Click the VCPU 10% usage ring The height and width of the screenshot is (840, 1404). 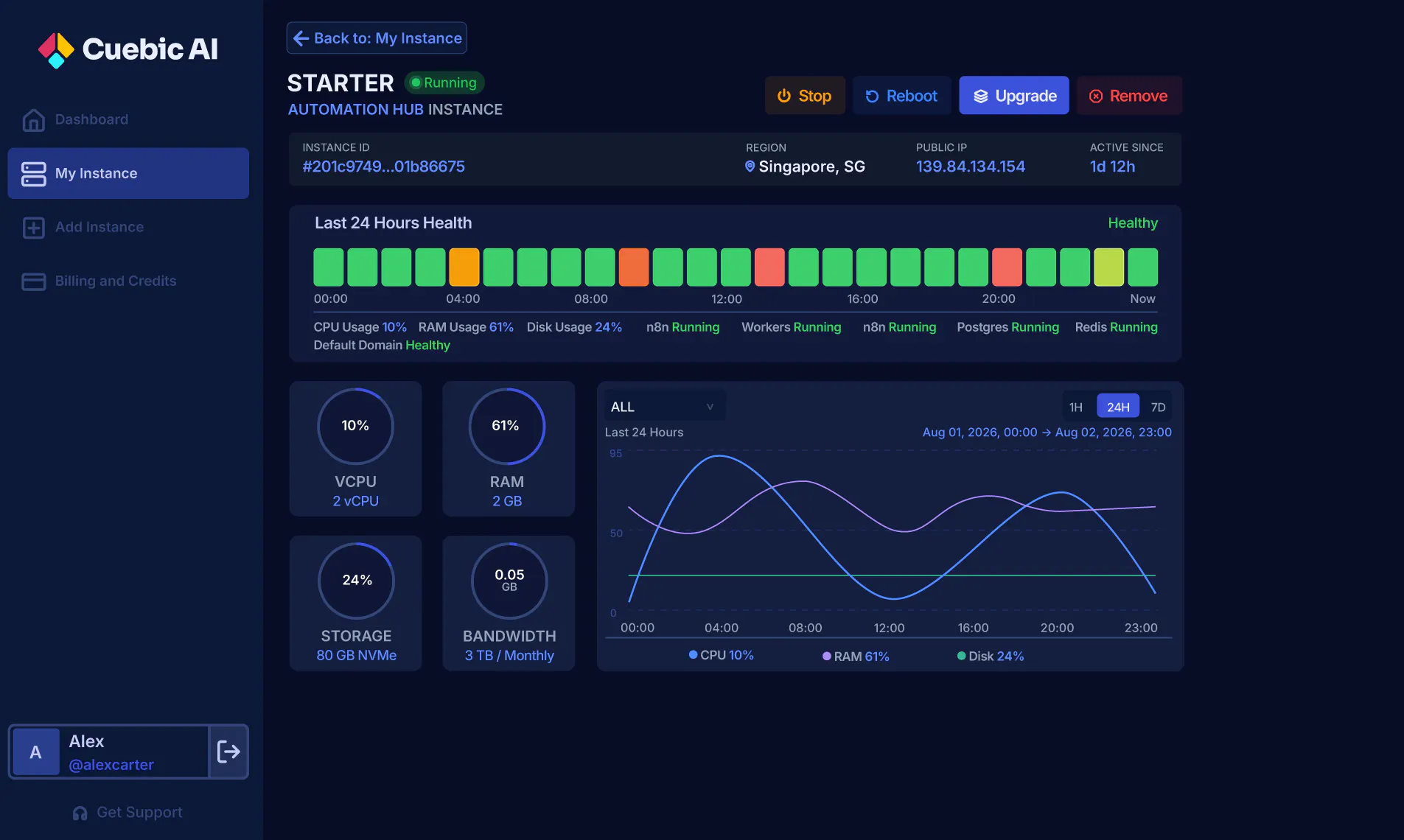point(355,426)
